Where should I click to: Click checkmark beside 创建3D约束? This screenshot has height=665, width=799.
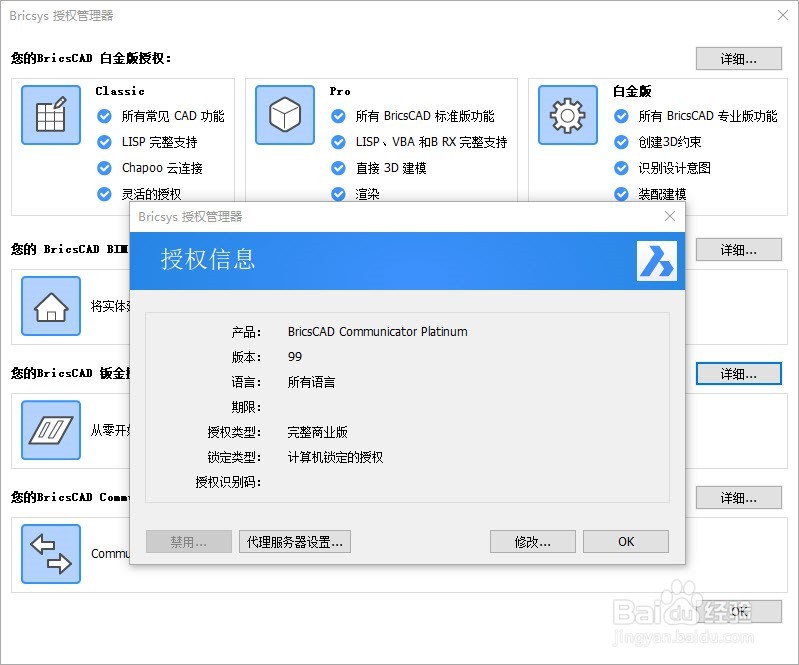(x=621, y=142)
